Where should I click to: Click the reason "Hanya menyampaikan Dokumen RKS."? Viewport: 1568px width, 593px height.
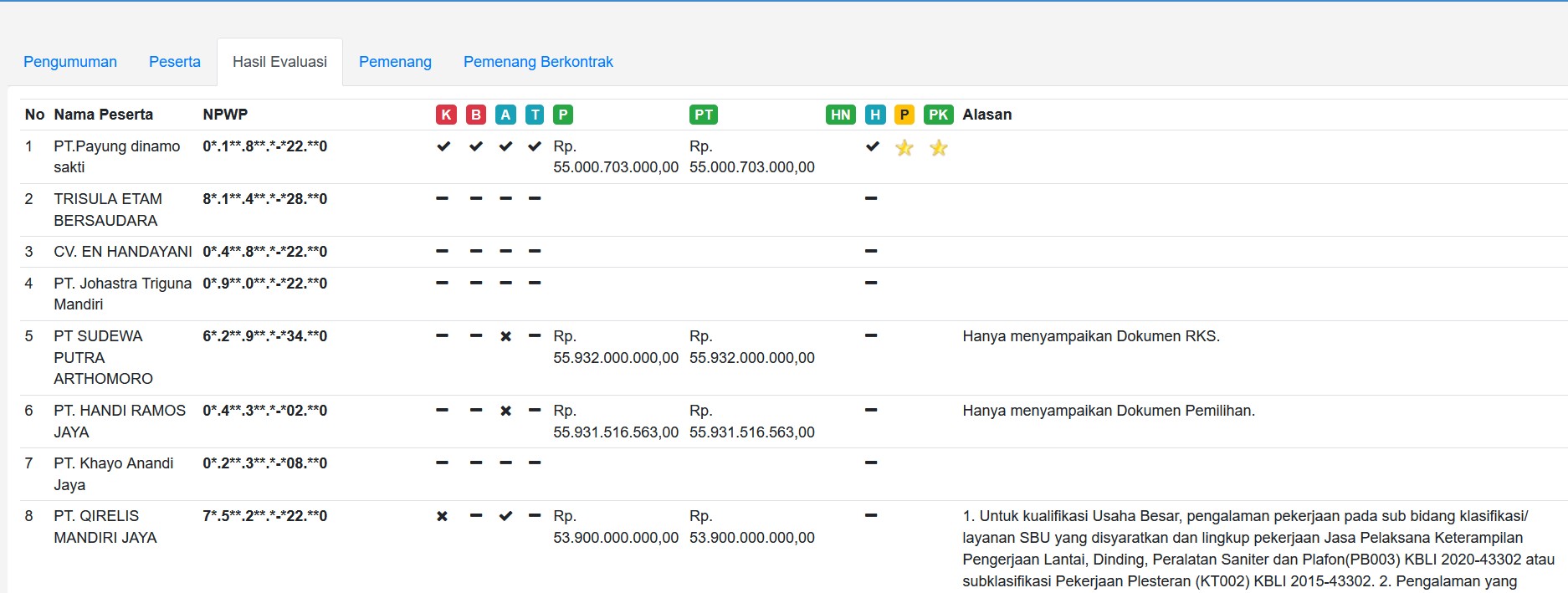click(1091, 336)
